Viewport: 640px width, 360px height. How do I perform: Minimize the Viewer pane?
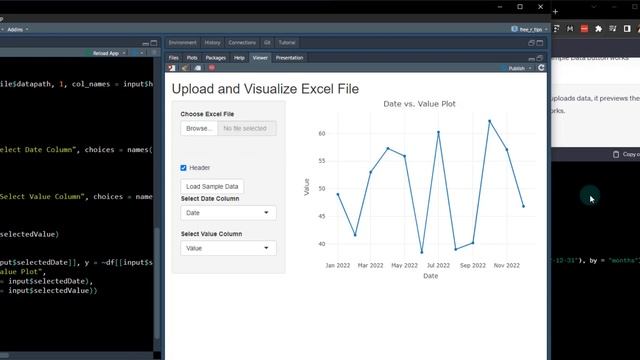pyautogui.click(x=531, y=58)
